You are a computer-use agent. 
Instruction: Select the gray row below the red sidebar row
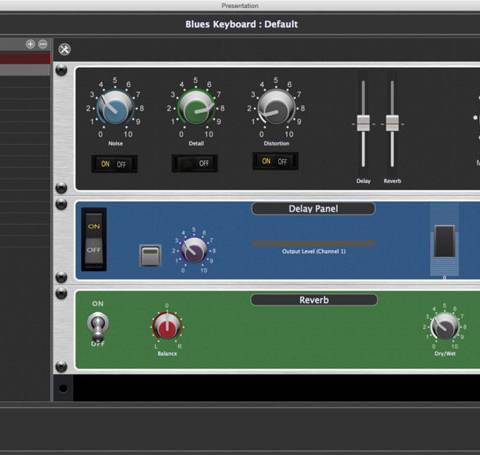pyautogui.click(x=25, y=70)
